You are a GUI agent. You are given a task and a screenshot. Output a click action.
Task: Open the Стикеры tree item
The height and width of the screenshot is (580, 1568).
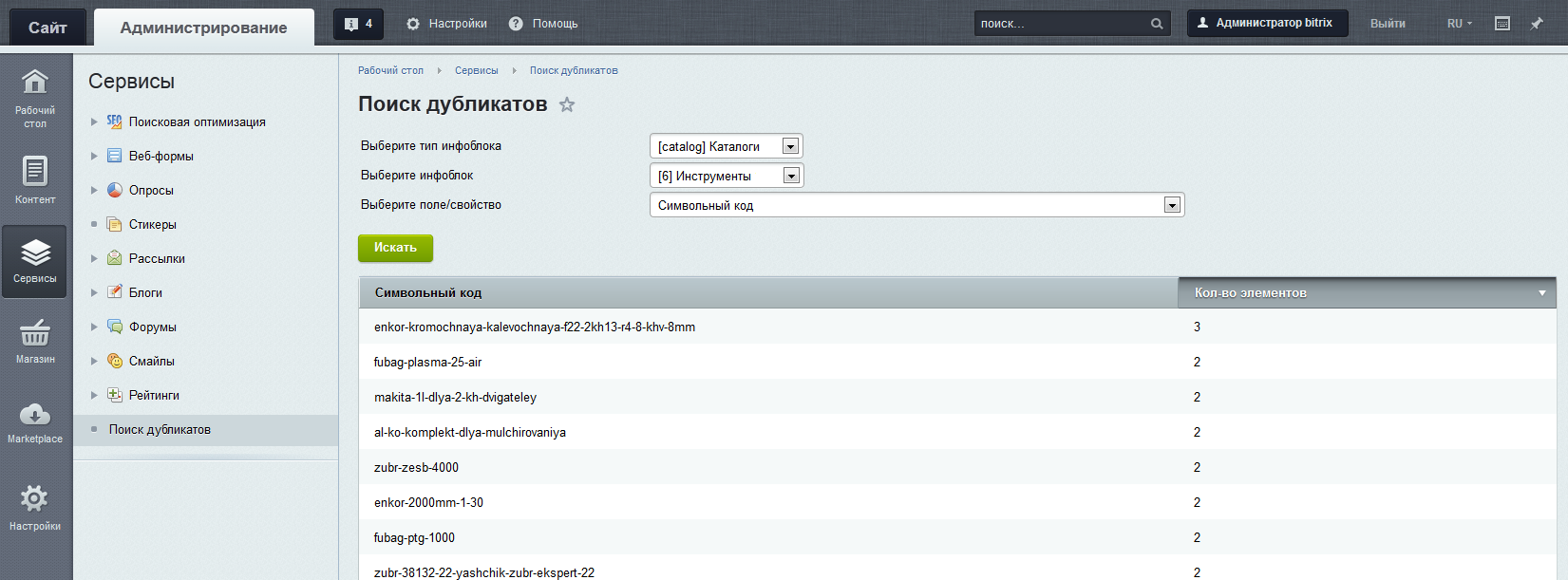point(153,224)
